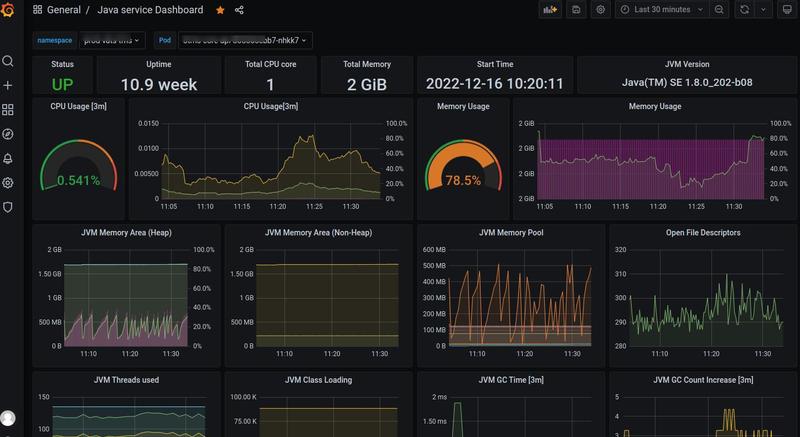
Task: Open the Configuration gear in sidebar
Action: click(x=8, y=183)
